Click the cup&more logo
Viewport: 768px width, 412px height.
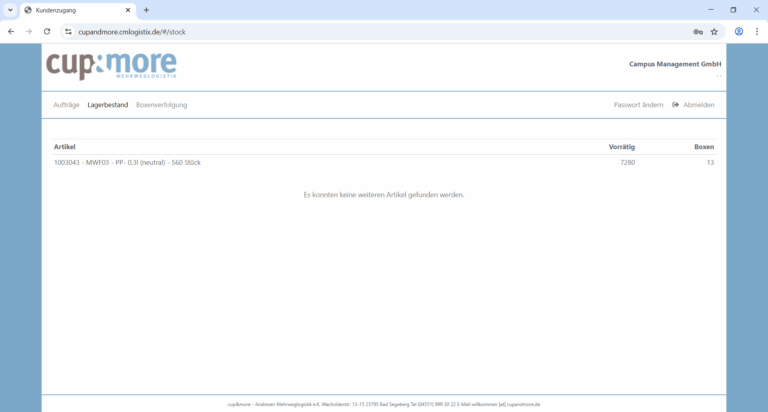111,65
